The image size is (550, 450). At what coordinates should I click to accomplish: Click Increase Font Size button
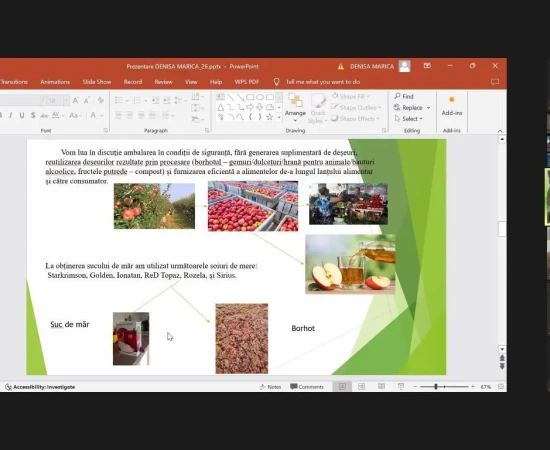(75, 101)
